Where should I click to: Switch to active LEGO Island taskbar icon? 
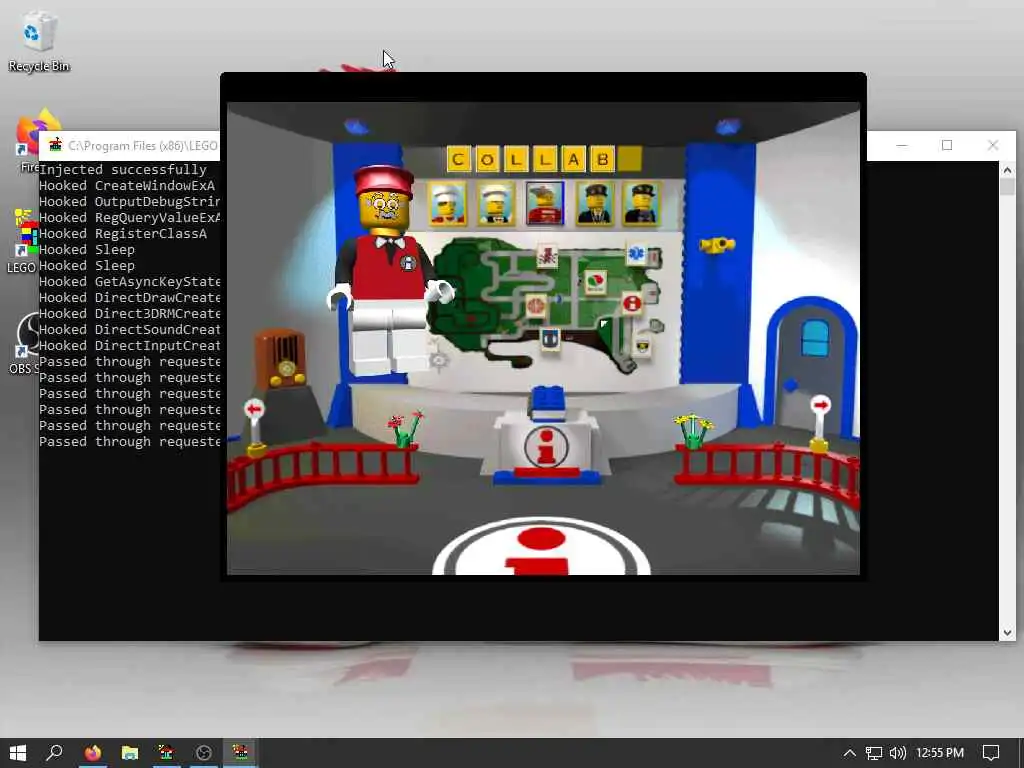[240, 753]
